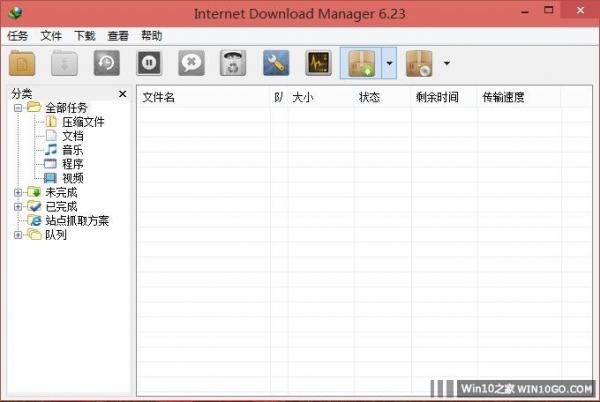Select the 音乐 category
Screen dimensions: 600x402
73,150
